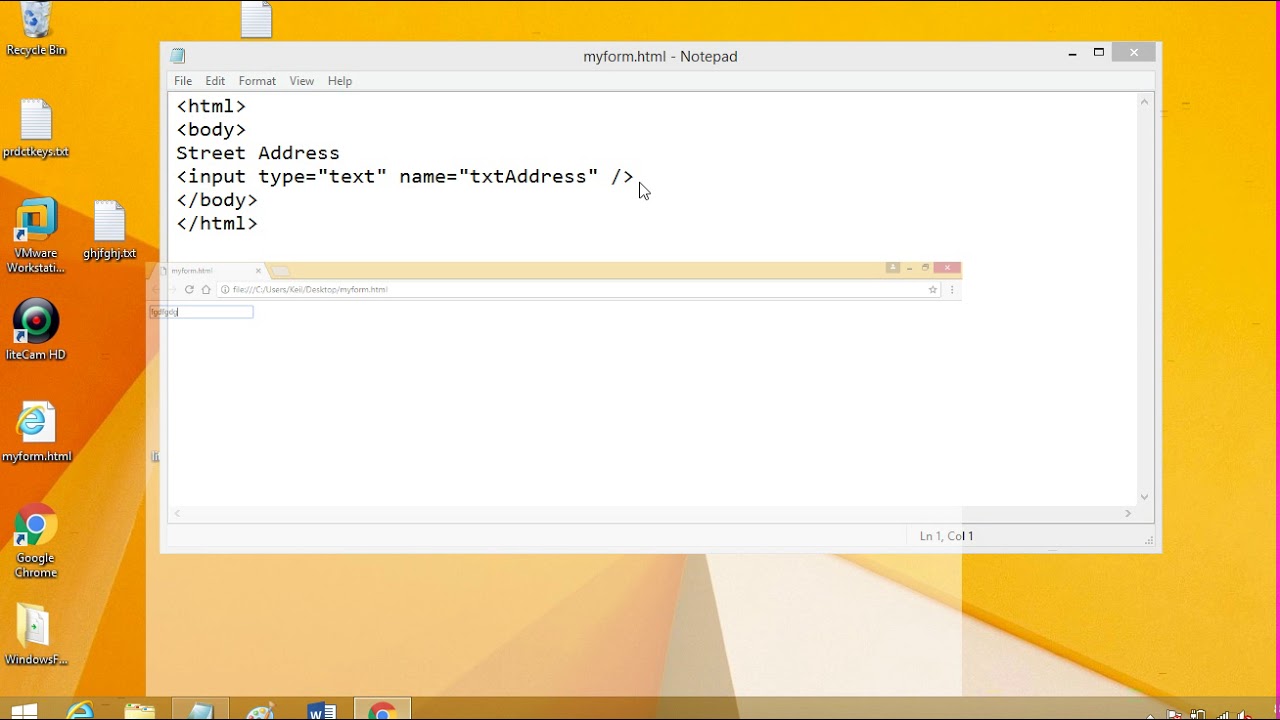Click the Word icon in the taskbar
This screenshot has height=720, width=1280.
click(322, 711)
